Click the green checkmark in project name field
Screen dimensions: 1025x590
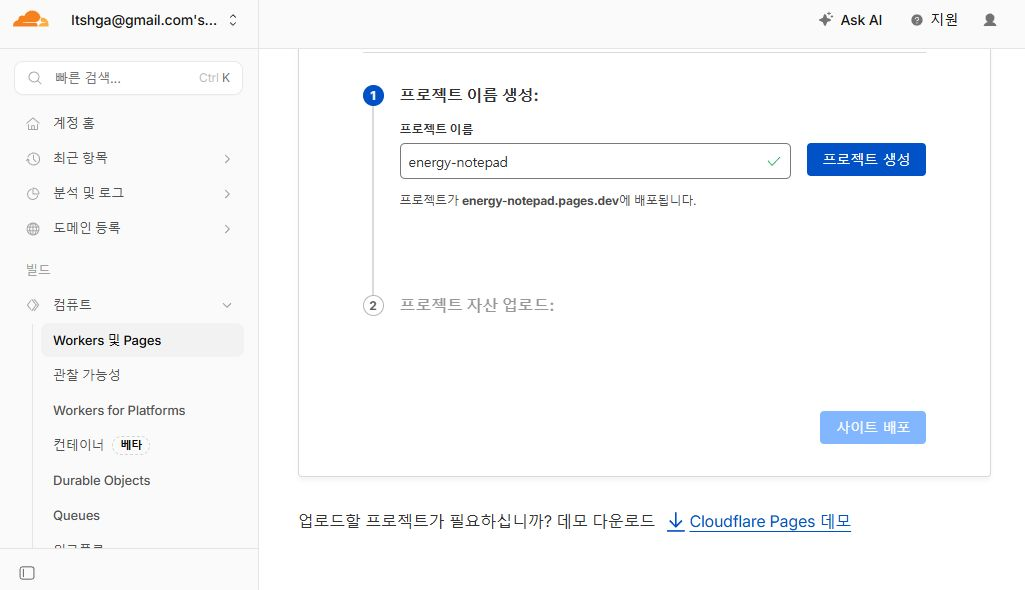coord(774,161)
